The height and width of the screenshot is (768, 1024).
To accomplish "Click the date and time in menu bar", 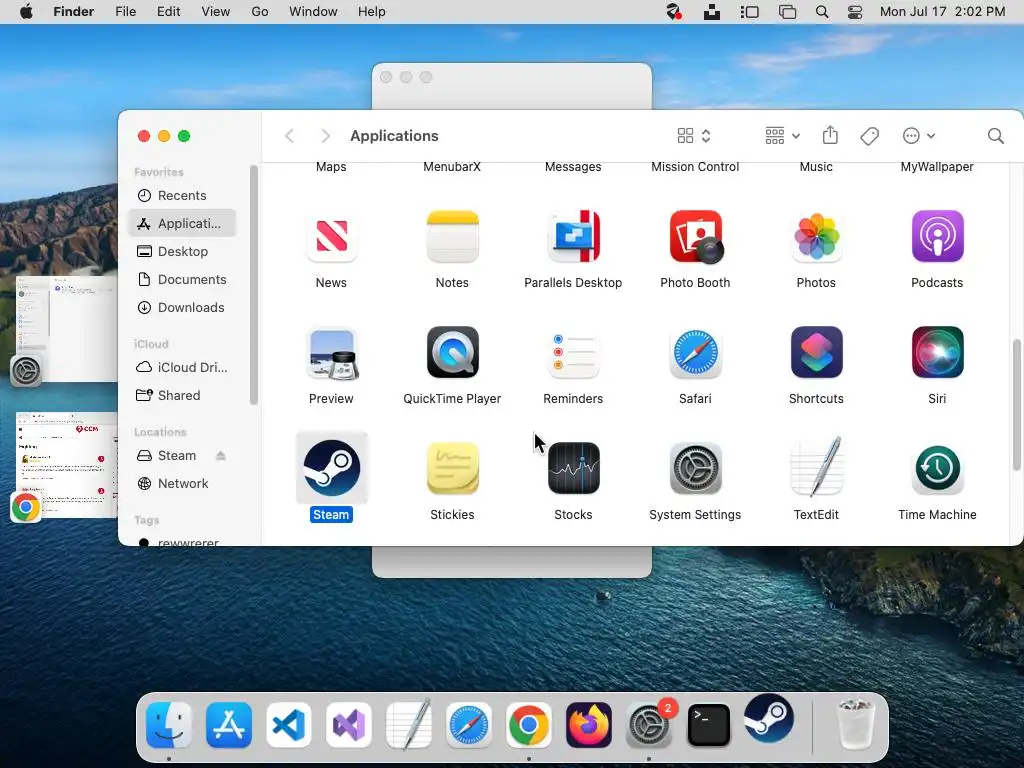I will [x=942, y=12].
